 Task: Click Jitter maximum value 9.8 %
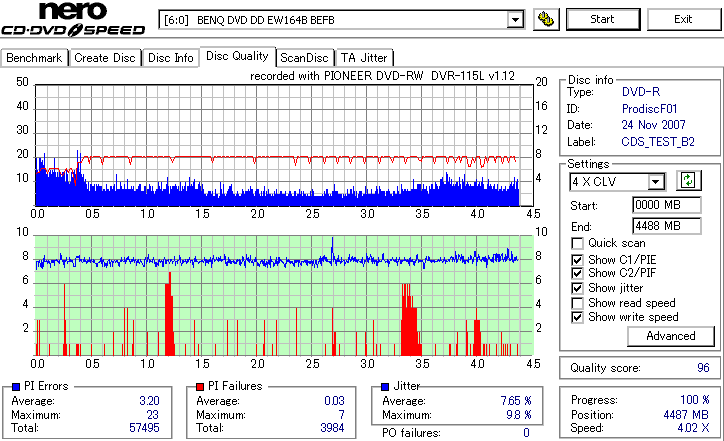[x=519, y=415]
